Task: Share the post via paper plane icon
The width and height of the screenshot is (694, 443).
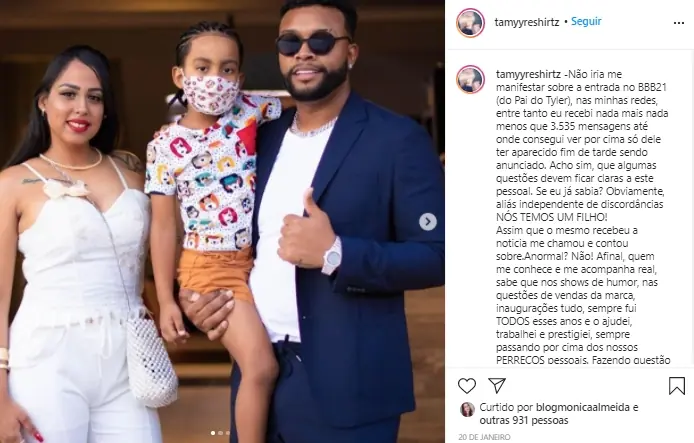Action: click(497, 385)
